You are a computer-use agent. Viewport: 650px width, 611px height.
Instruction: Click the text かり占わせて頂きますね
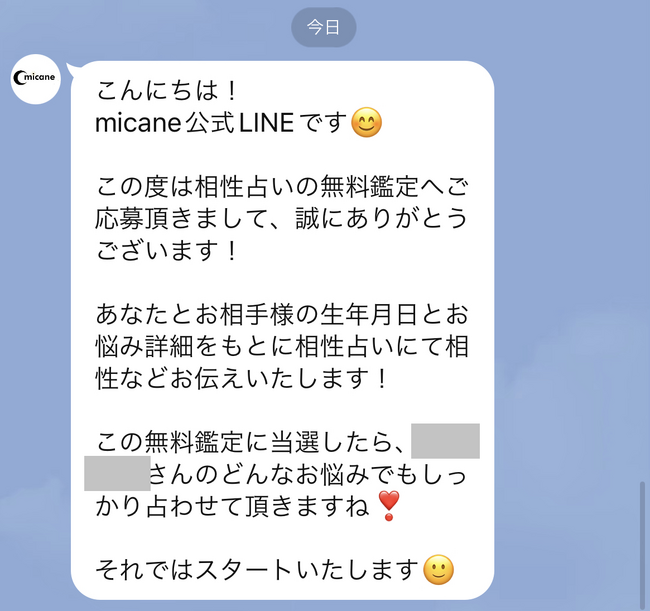click(233, 506)
